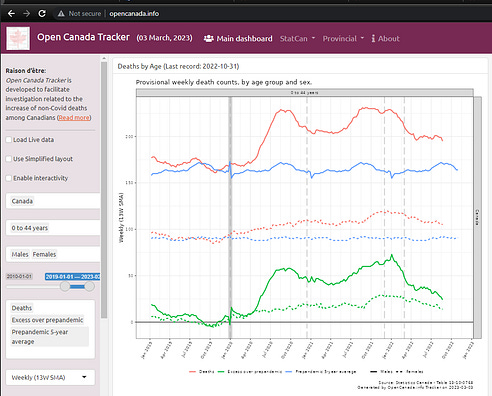Select the Females tag in the sex field

[44, 254]
